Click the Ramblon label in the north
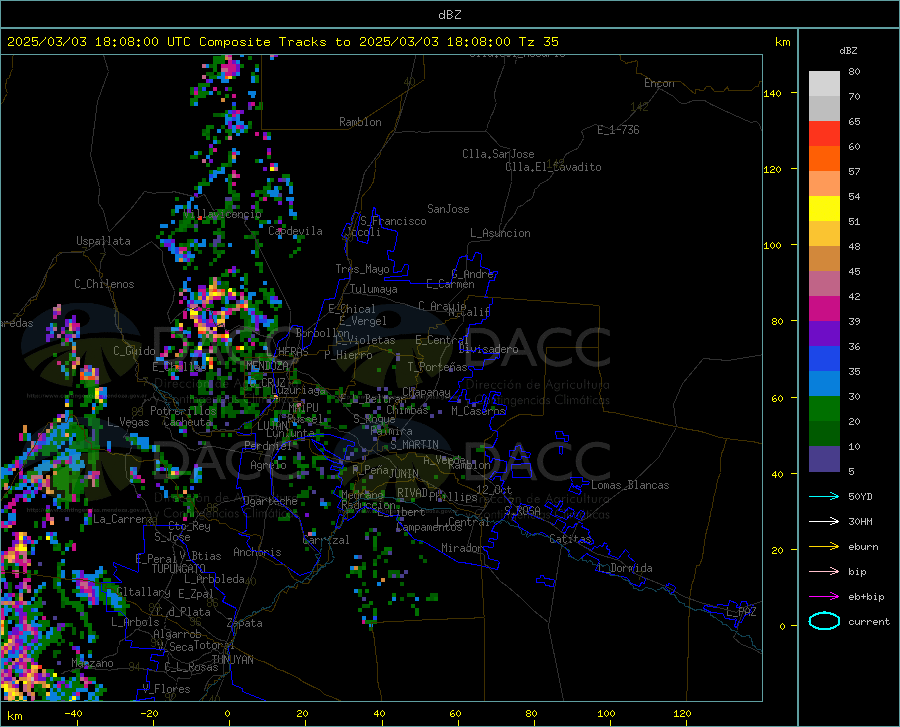The image size is (900, 727). tap(360, 122)
